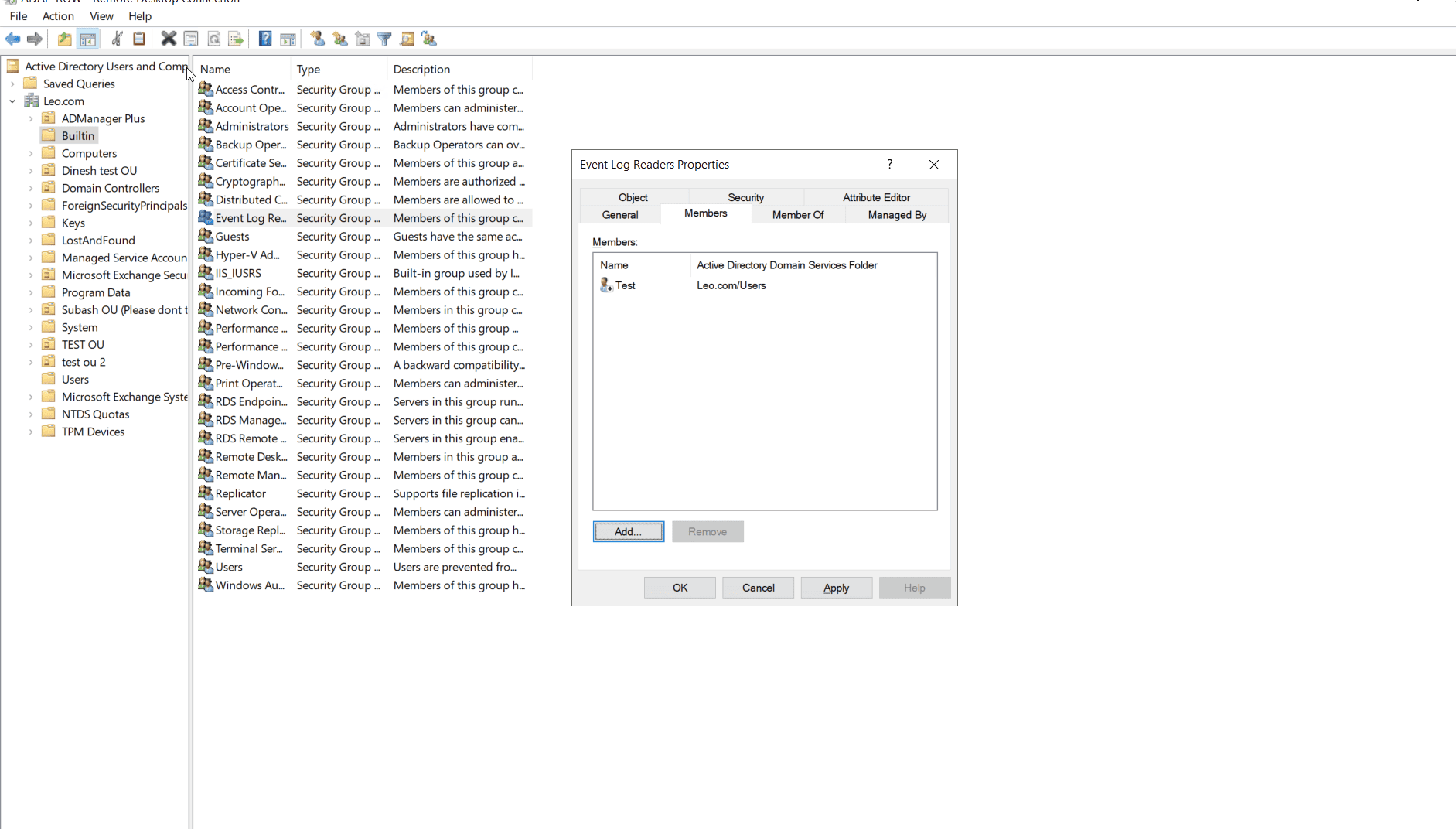1456x829 pixels.
Task: Open the Help menu in menu bar
Action: click(x=140, y=15)
